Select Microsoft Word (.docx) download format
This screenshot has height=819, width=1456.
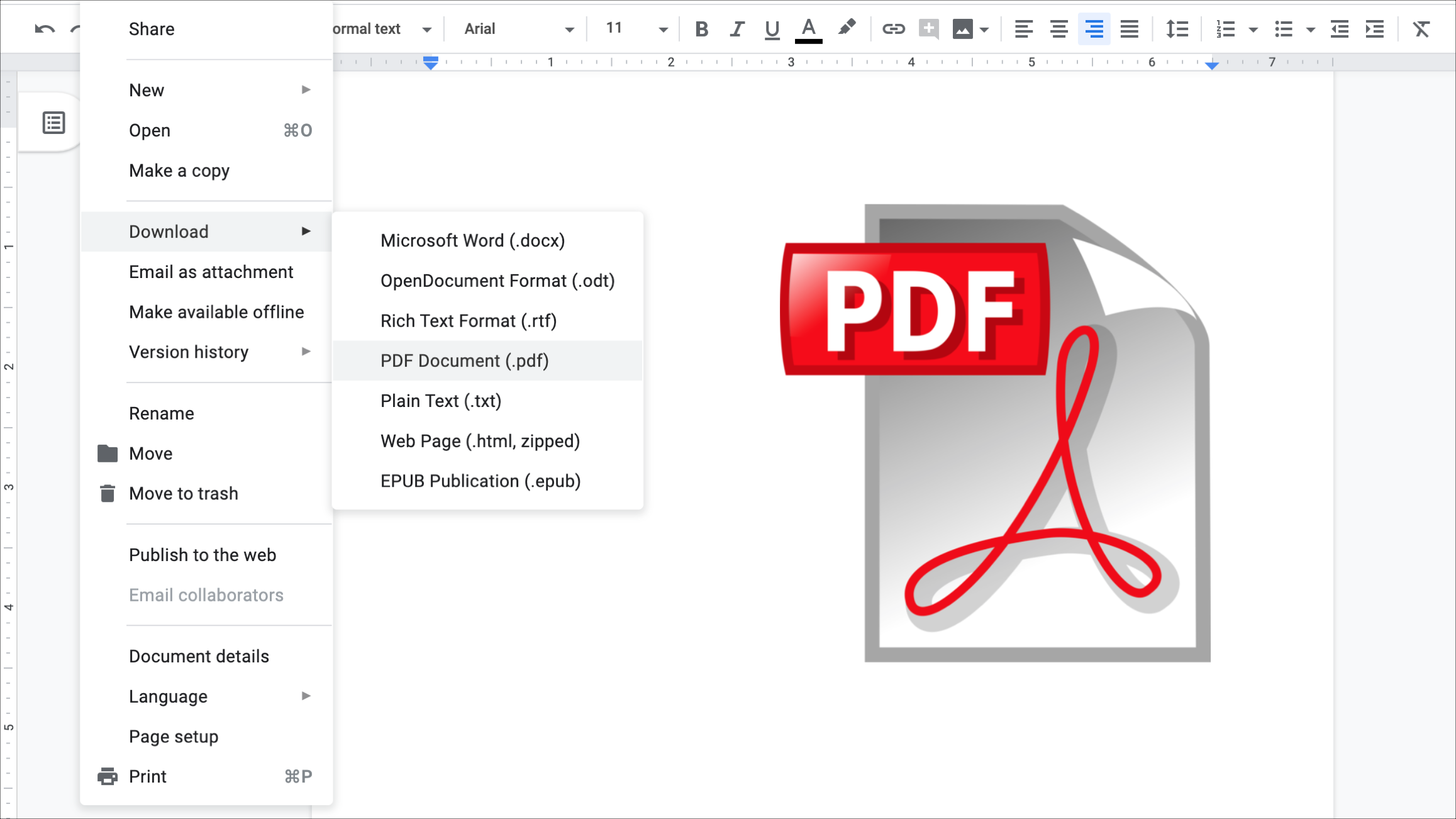[x=472, y=240]
